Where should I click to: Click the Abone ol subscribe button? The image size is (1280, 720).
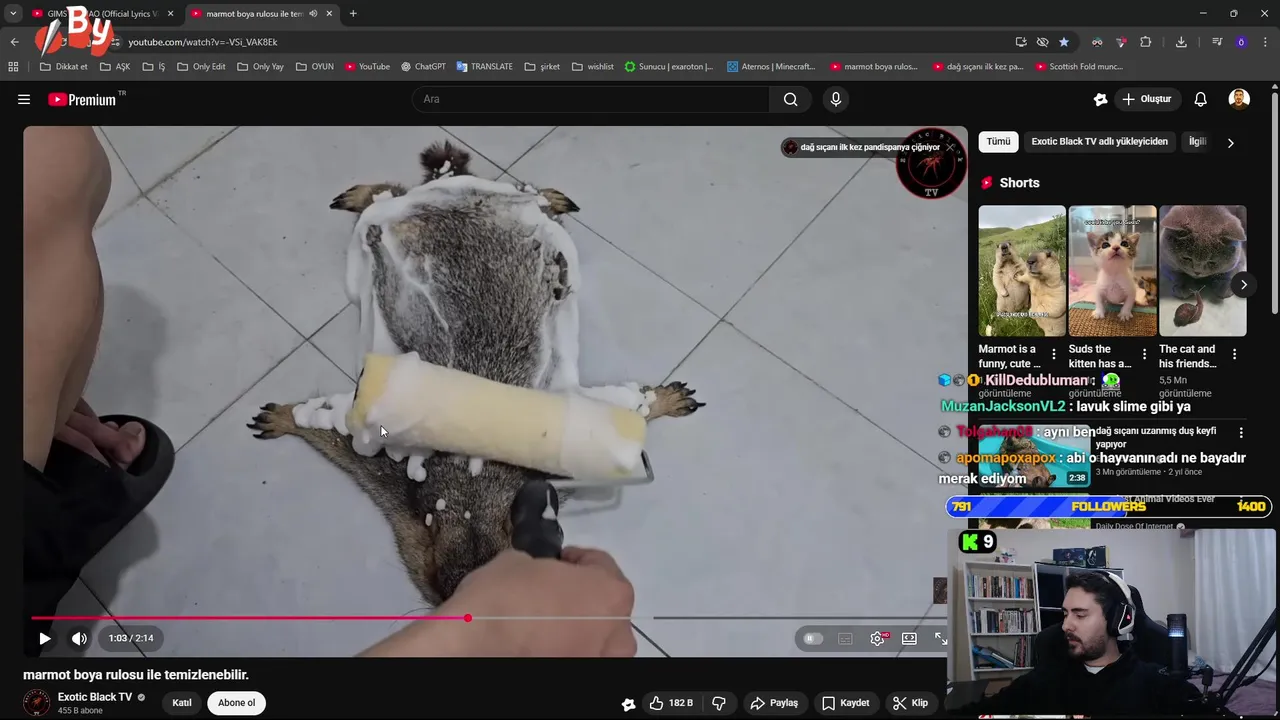(x=237, y=703)
